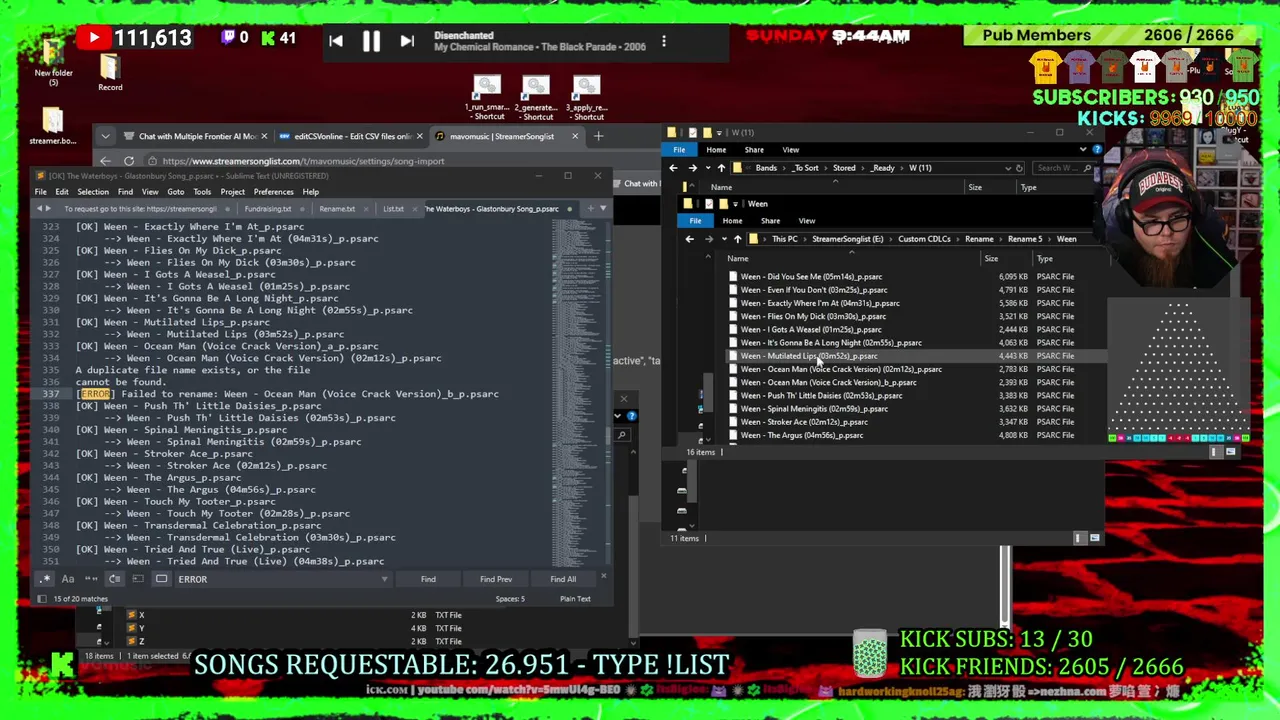Switch to Rename.txt tab in Sublime
Screen dimensions: 1280x720
[337, 209]
